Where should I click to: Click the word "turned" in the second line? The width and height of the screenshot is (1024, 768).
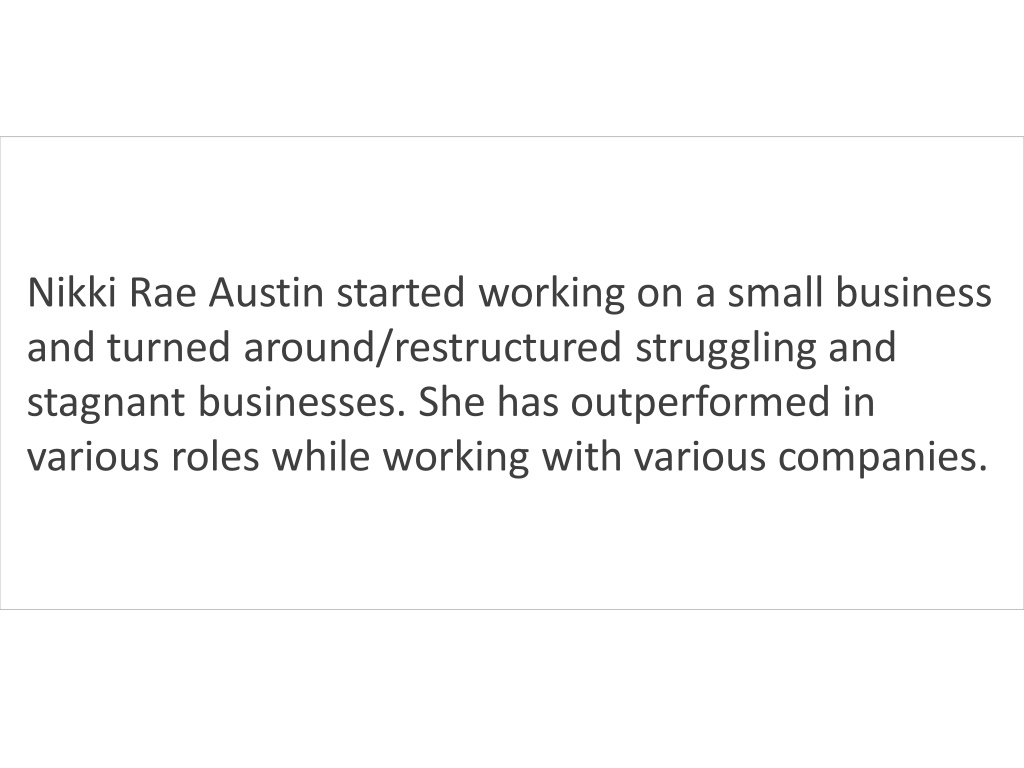pos(168,347)
